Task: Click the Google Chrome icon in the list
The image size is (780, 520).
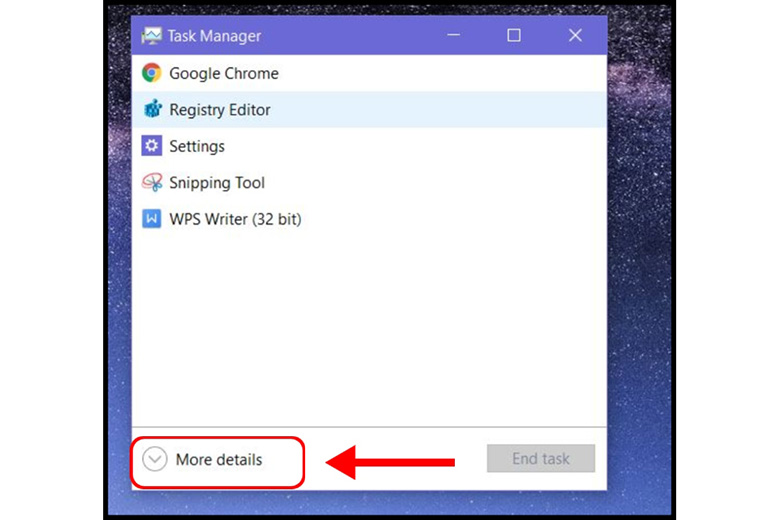Action: 152,73
